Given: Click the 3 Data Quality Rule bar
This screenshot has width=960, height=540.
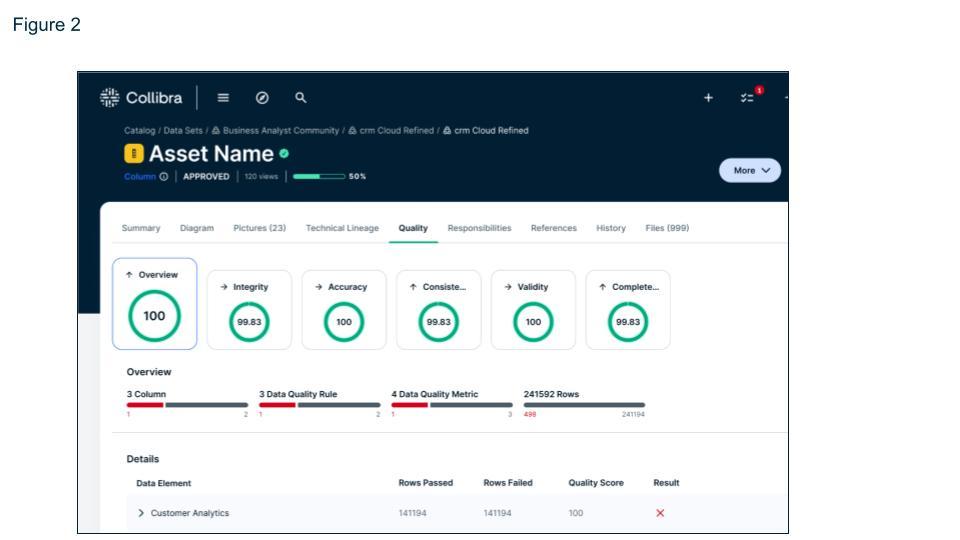Looking at the screenshot, I should click(320, 405).
